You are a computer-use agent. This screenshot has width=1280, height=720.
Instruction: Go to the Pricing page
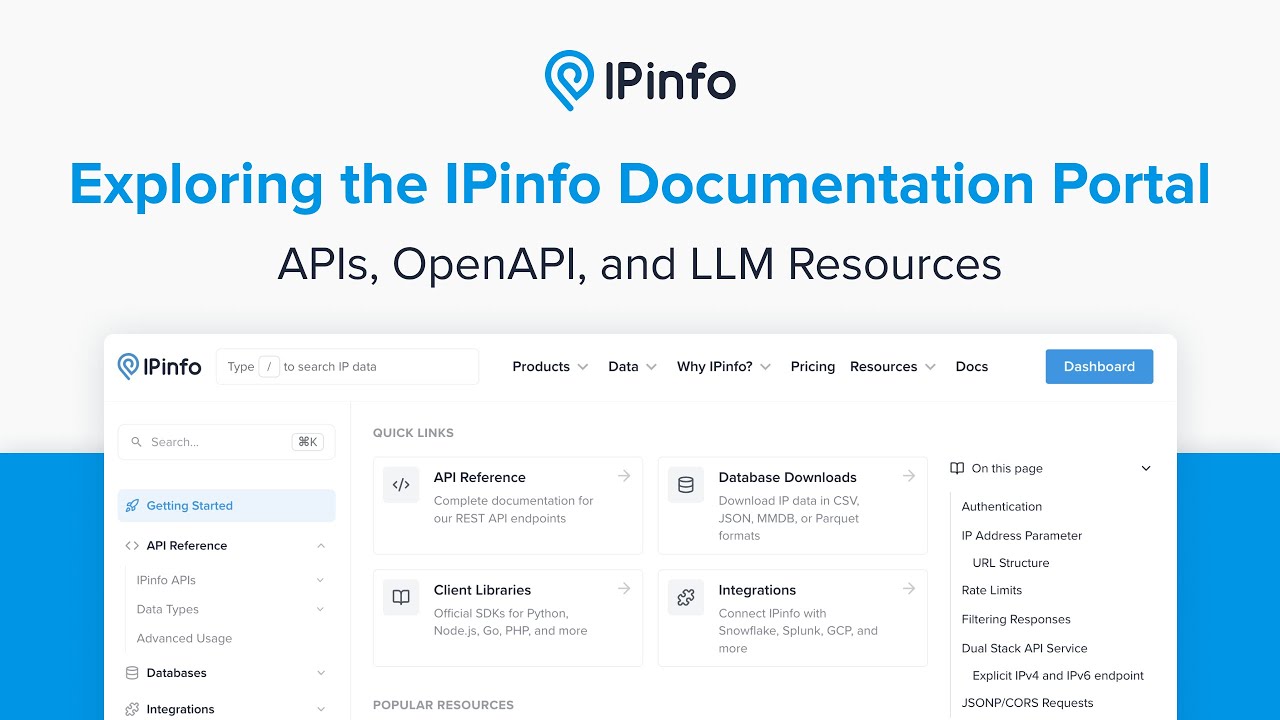coord(813,367)
